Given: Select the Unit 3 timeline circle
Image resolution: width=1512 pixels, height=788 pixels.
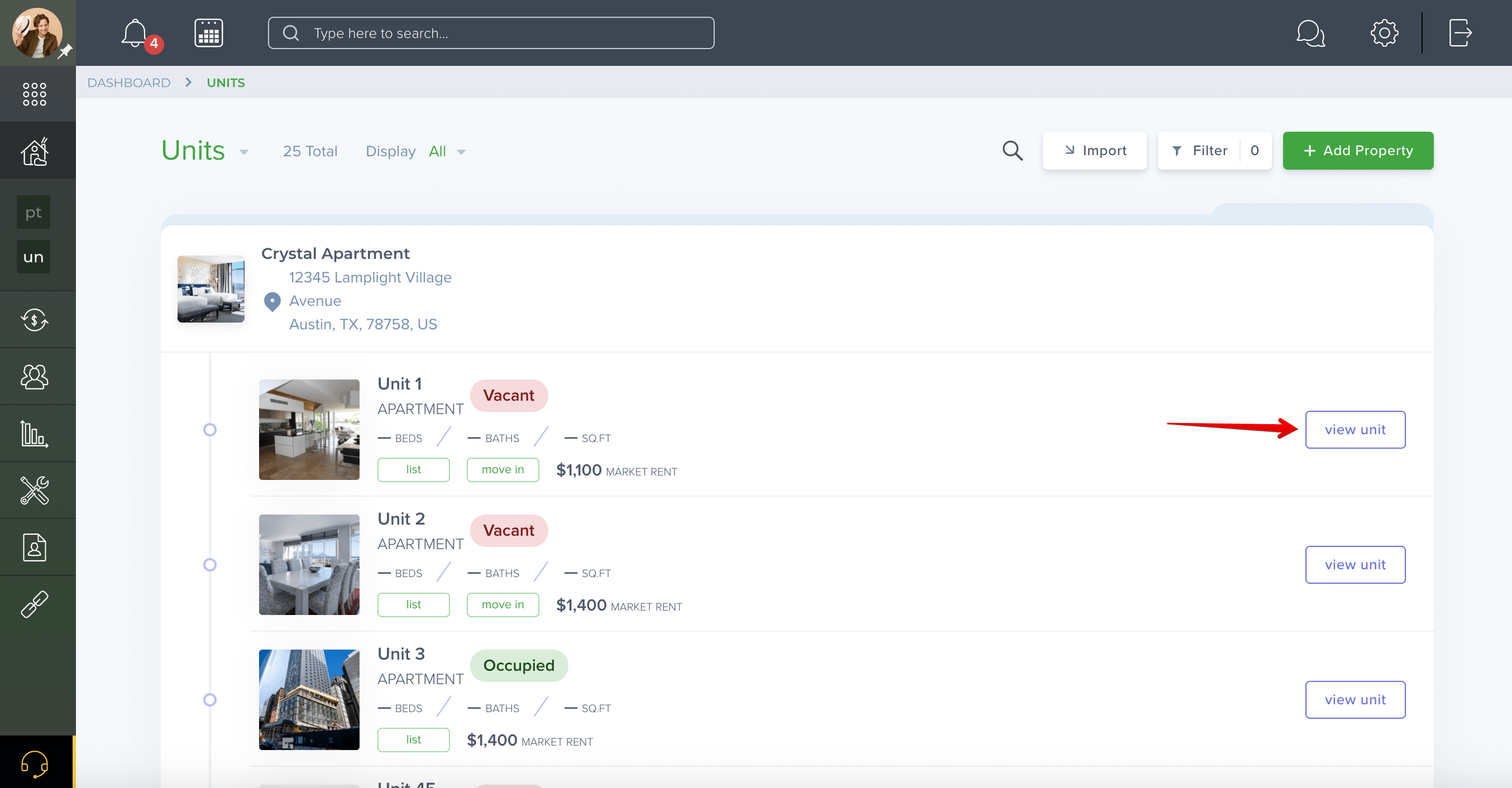Looking at the screenshot, I should [209, 700].
